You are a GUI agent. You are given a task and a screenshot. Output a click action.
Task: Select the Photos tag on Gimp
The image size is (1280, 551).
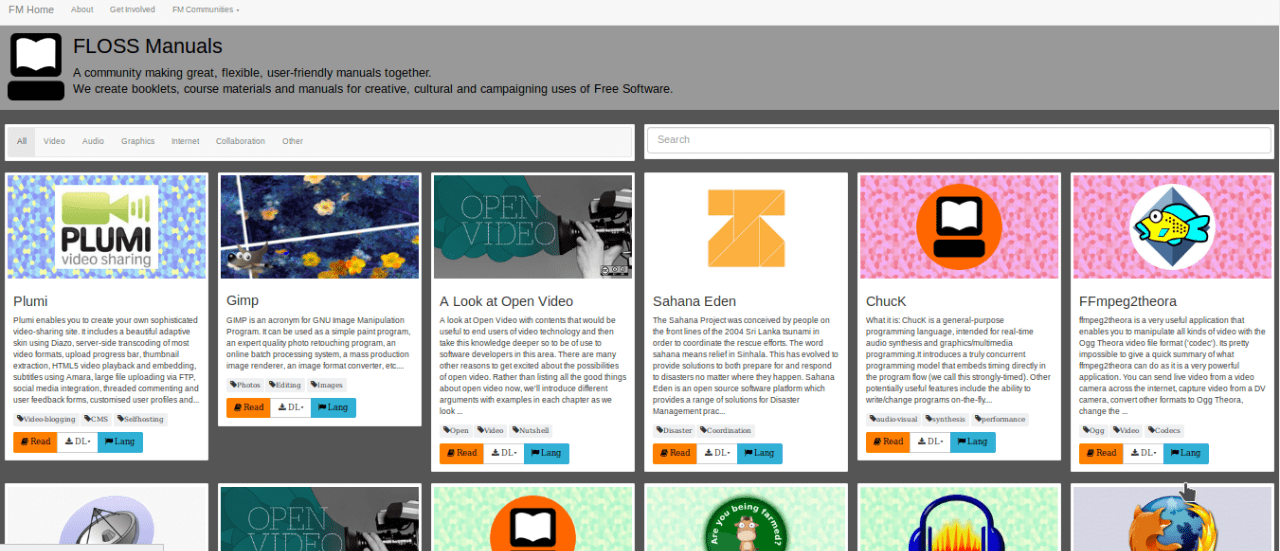(x=245, y=385)
